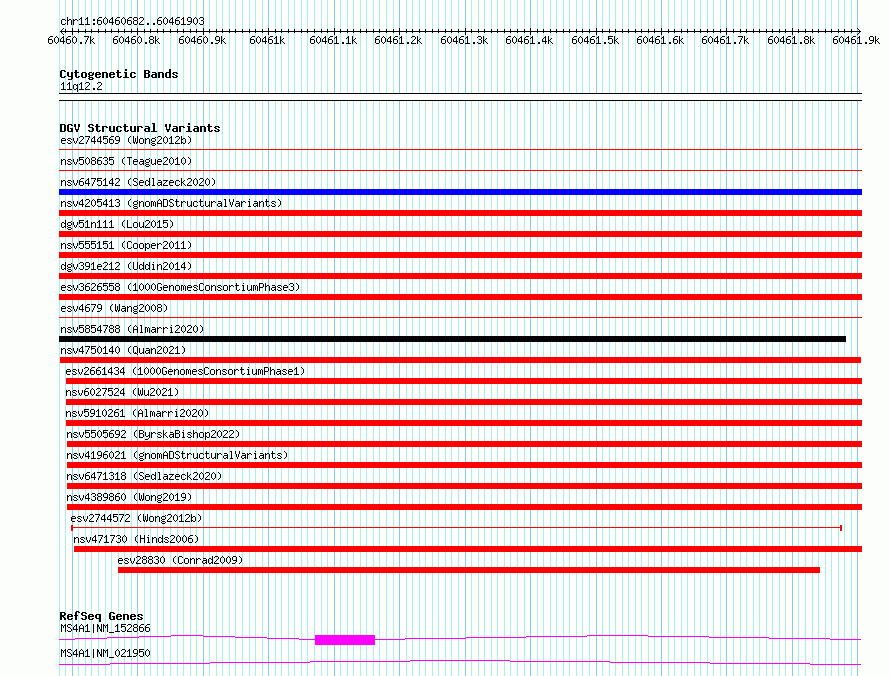Click ruler position 60460.7k

pos(72,40)
